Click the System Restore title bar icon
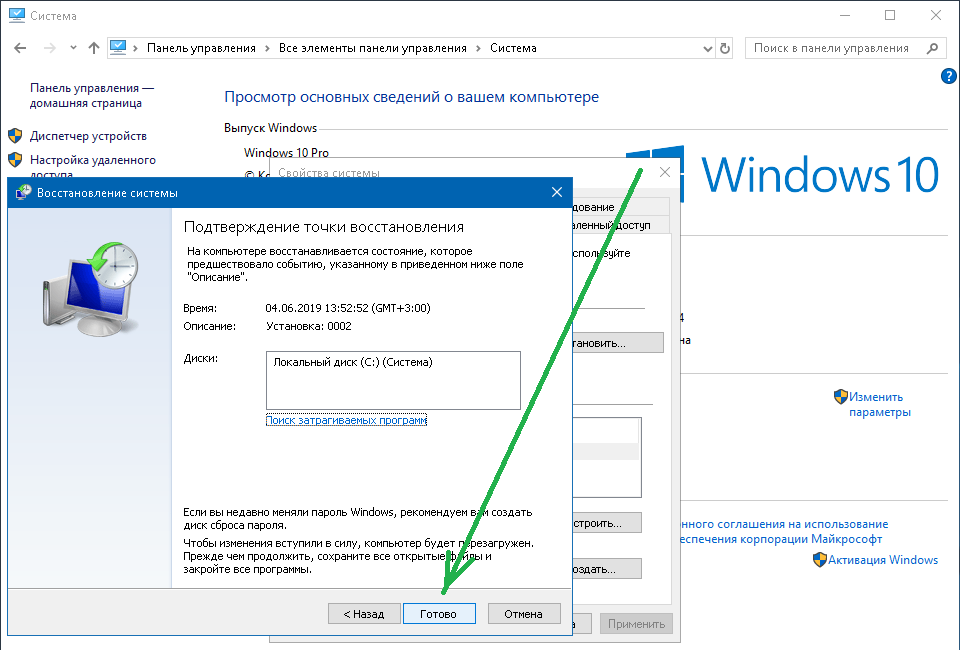This screenshot has width=960, height=650. tap(23, 192)
